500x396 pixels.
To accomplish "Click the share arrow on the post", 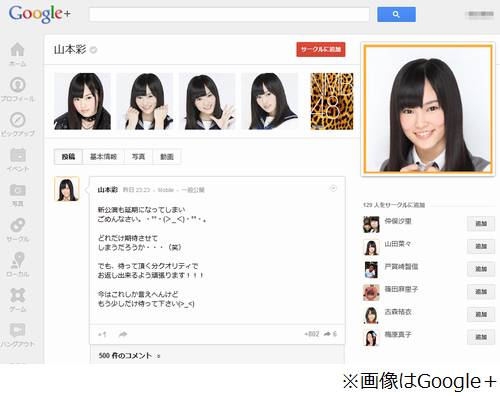I will coord(123,334).
